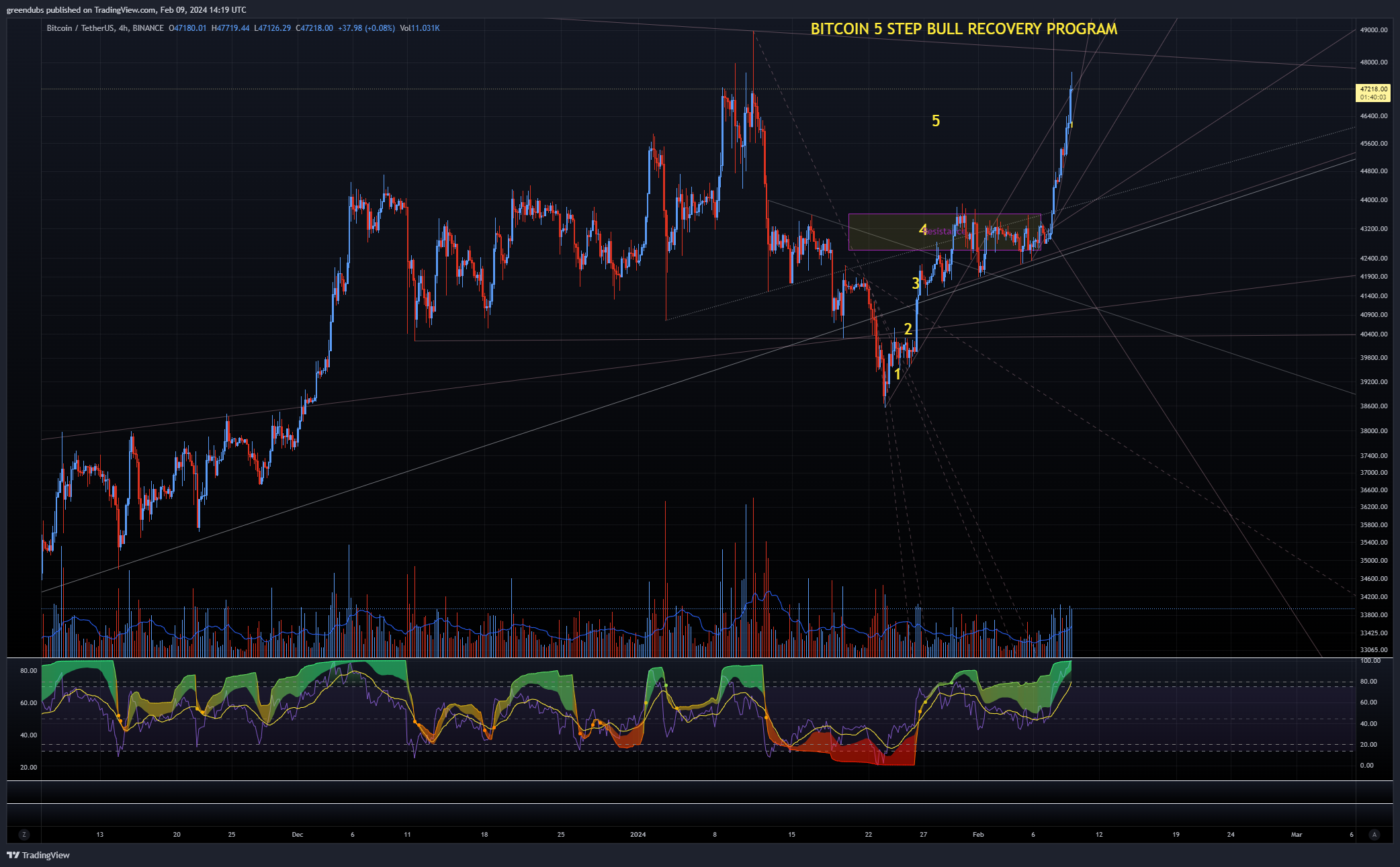
Task: Click the 45600.00 price axis label
Action: pyautogui.click(x=1374, y=144)
